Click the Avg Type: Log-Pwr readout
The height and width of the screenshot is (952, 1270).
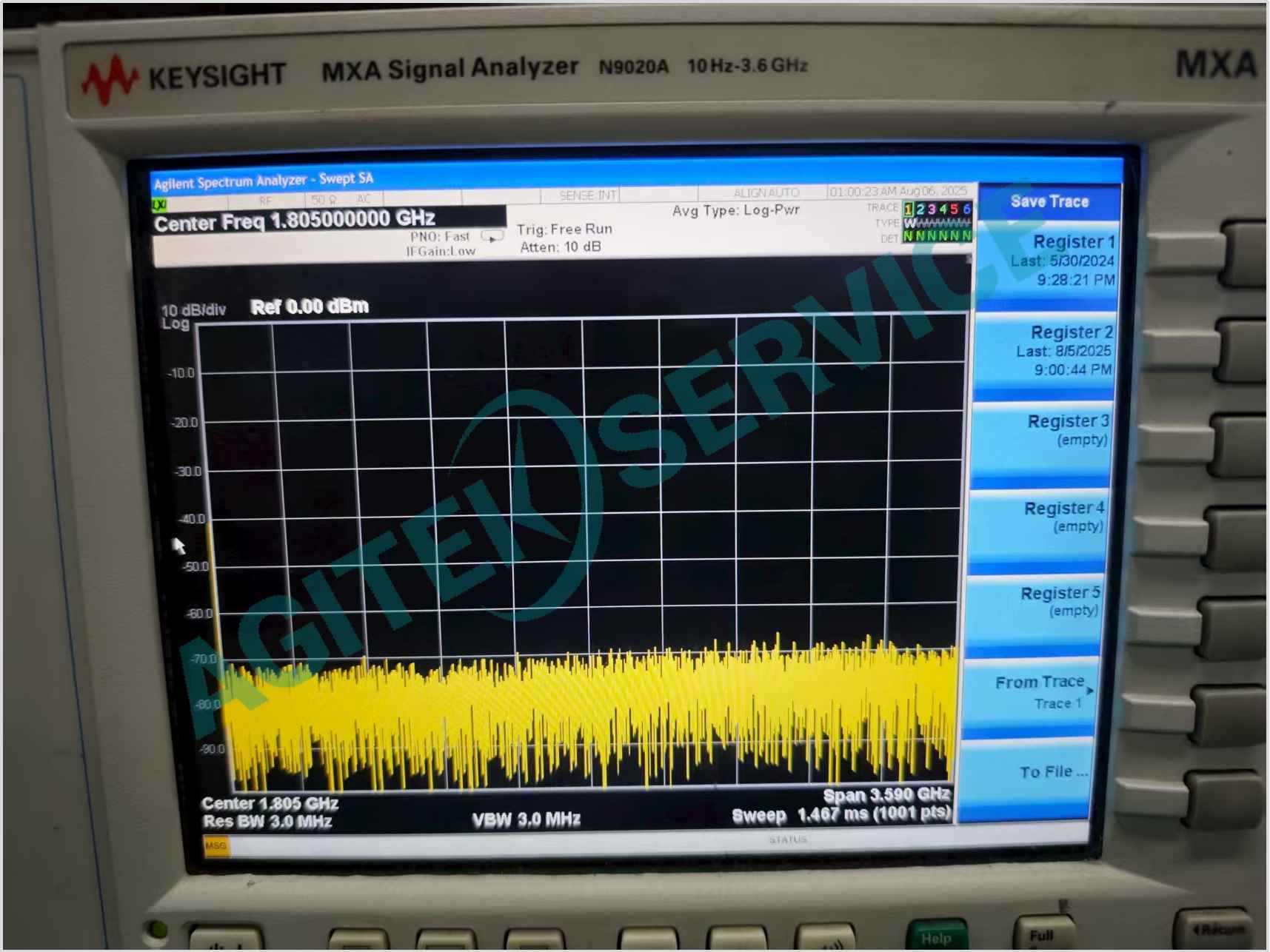(x=736, y=210)
